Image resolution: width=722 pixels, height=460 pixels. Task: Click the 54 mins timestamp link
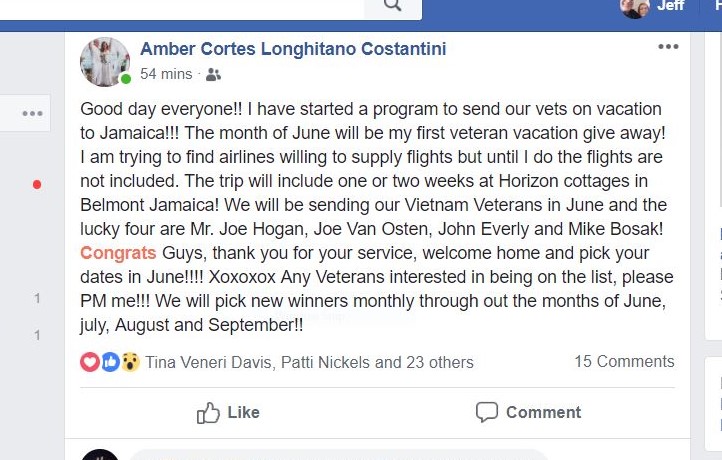click(166, 74)
